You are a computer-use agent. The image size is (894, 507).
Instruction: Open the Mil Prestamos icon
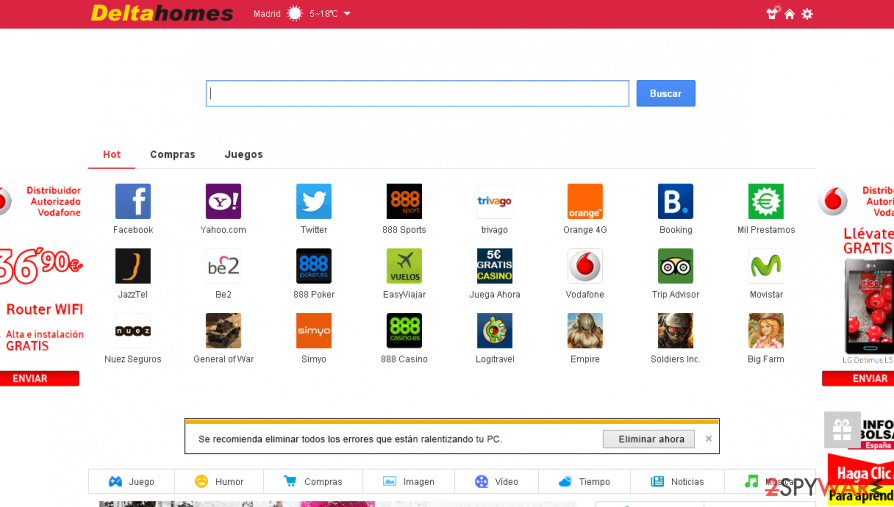[x=766, y=201]
